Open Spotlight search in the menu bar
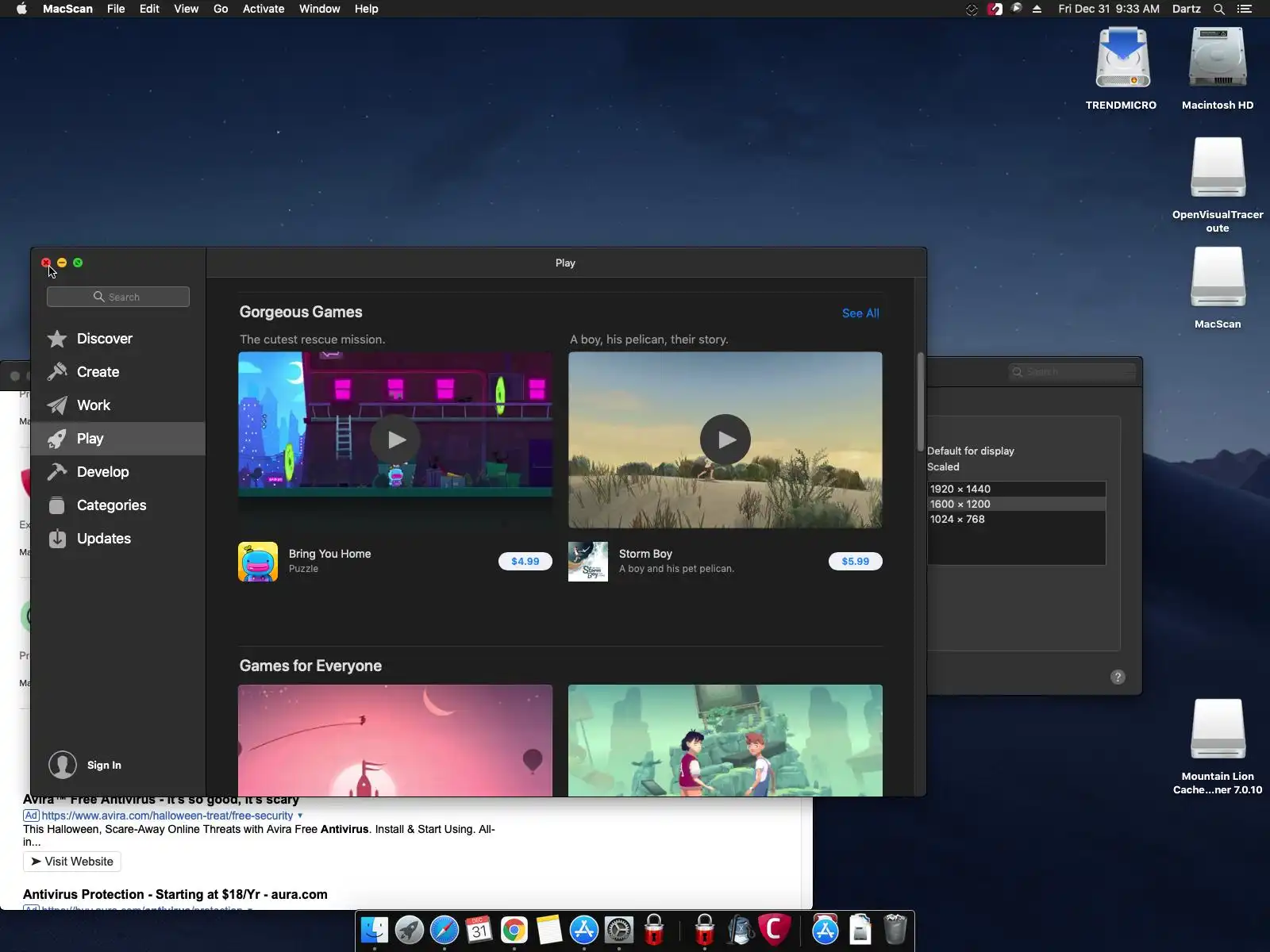The height and width of the screenshot is (952, 1270). point(1219,9)
